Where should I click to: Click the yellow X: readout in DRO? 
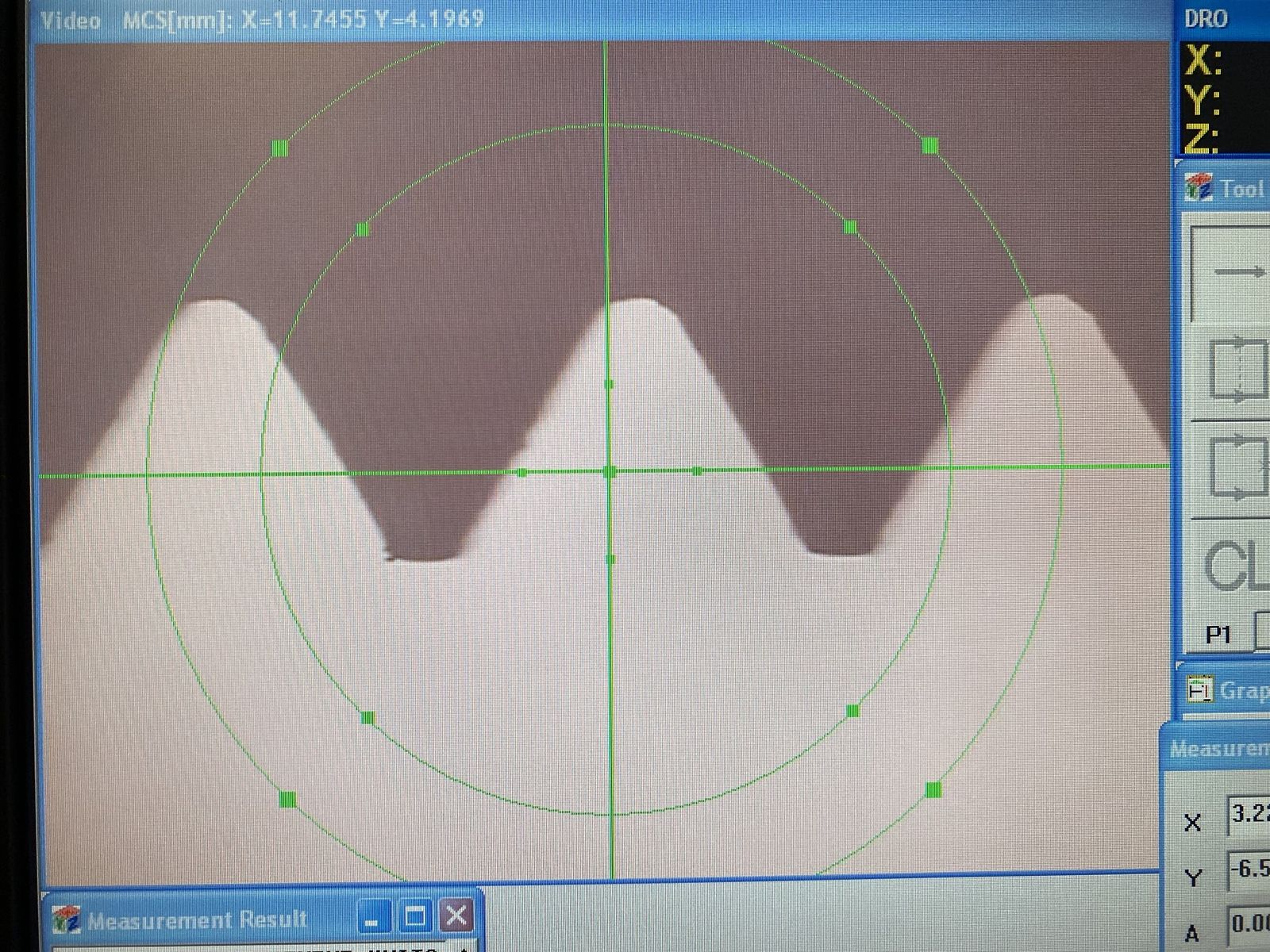click(x=1203, y=60)
